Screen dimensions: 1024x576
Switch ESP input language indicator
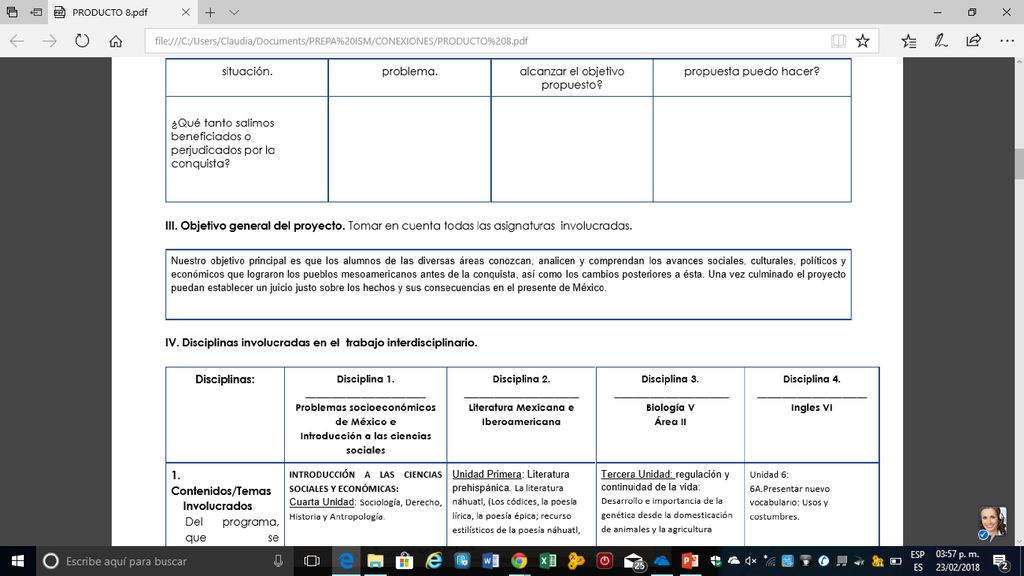pyautogui.click(x=918, y=561)
